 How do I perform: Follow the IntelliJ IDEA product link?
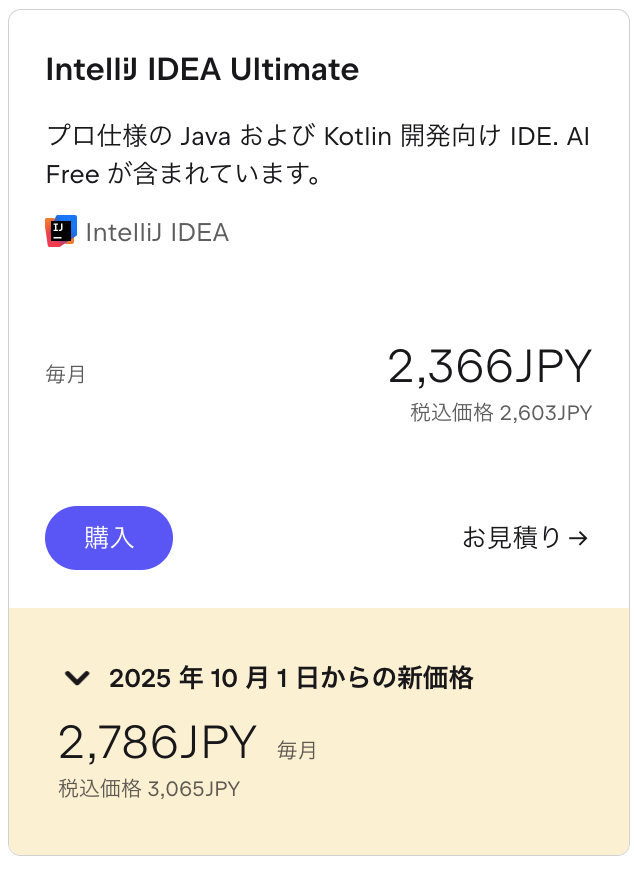(x=157, y=230)
